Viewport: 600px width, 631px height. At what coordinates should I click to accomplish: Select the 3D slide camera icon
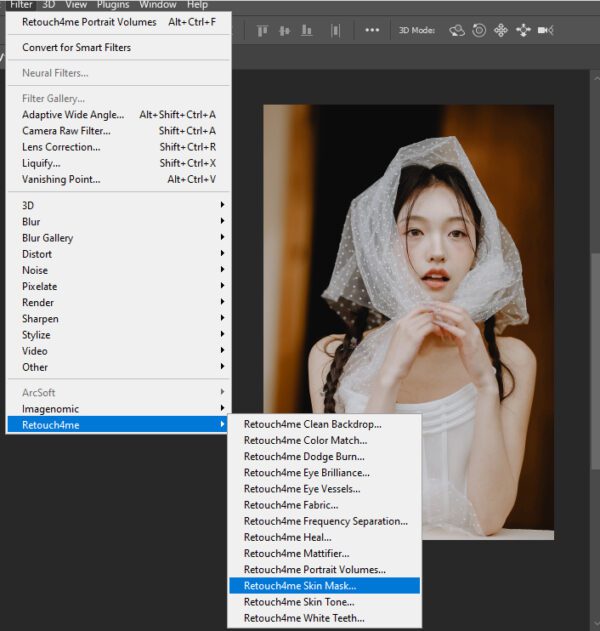pyautogui.click(x=523, y=30)
